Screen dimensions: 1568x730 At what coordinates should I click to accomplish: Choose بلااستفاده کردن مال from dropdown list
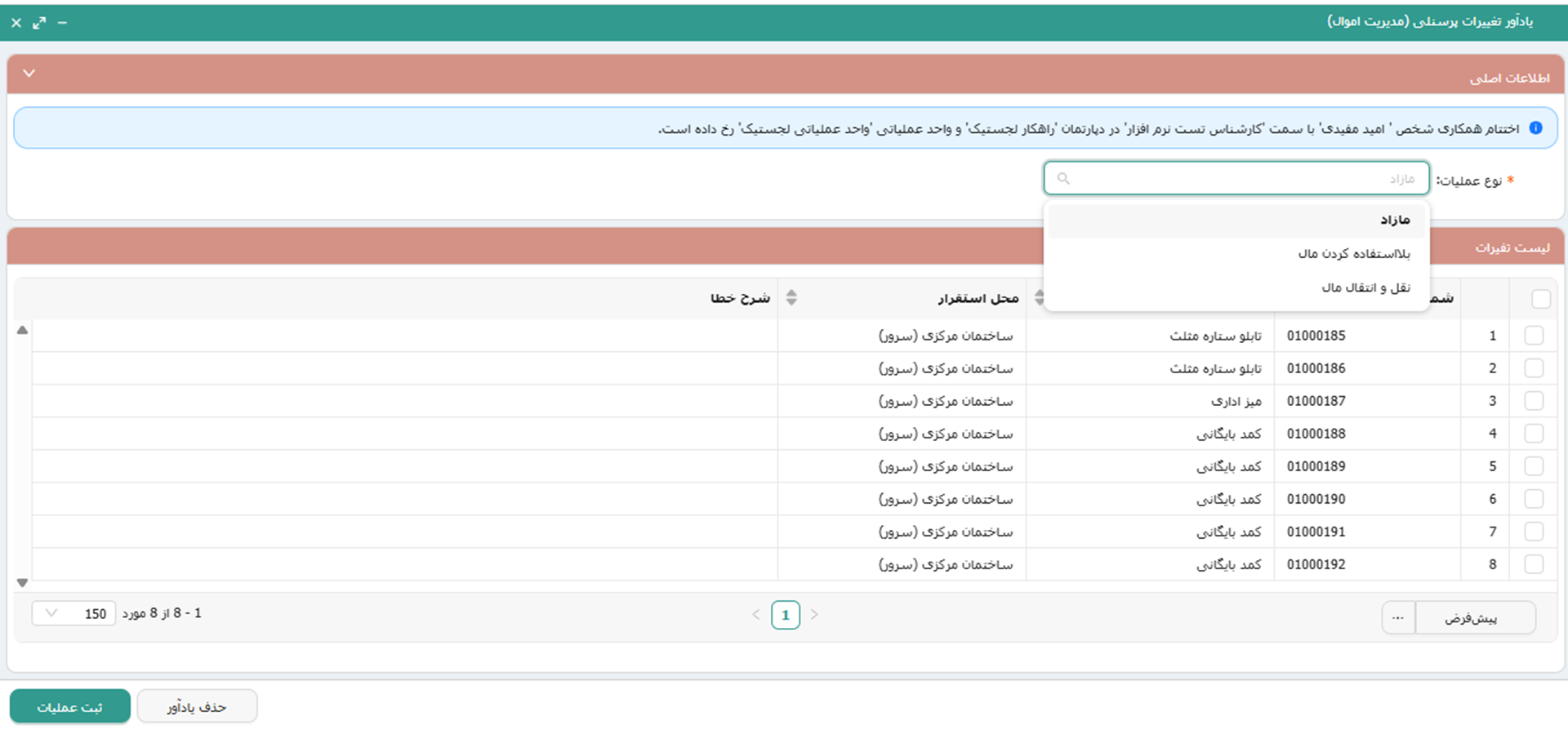[x=1353, y=254]
